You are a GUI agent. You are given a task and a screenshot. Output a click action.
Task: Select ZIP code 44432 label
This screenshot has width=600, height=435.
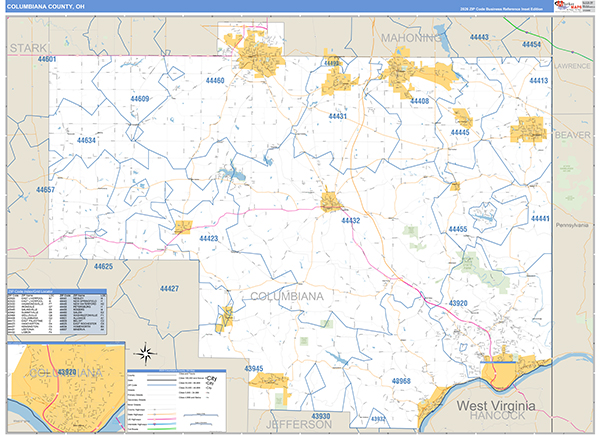tap(350, 220)
